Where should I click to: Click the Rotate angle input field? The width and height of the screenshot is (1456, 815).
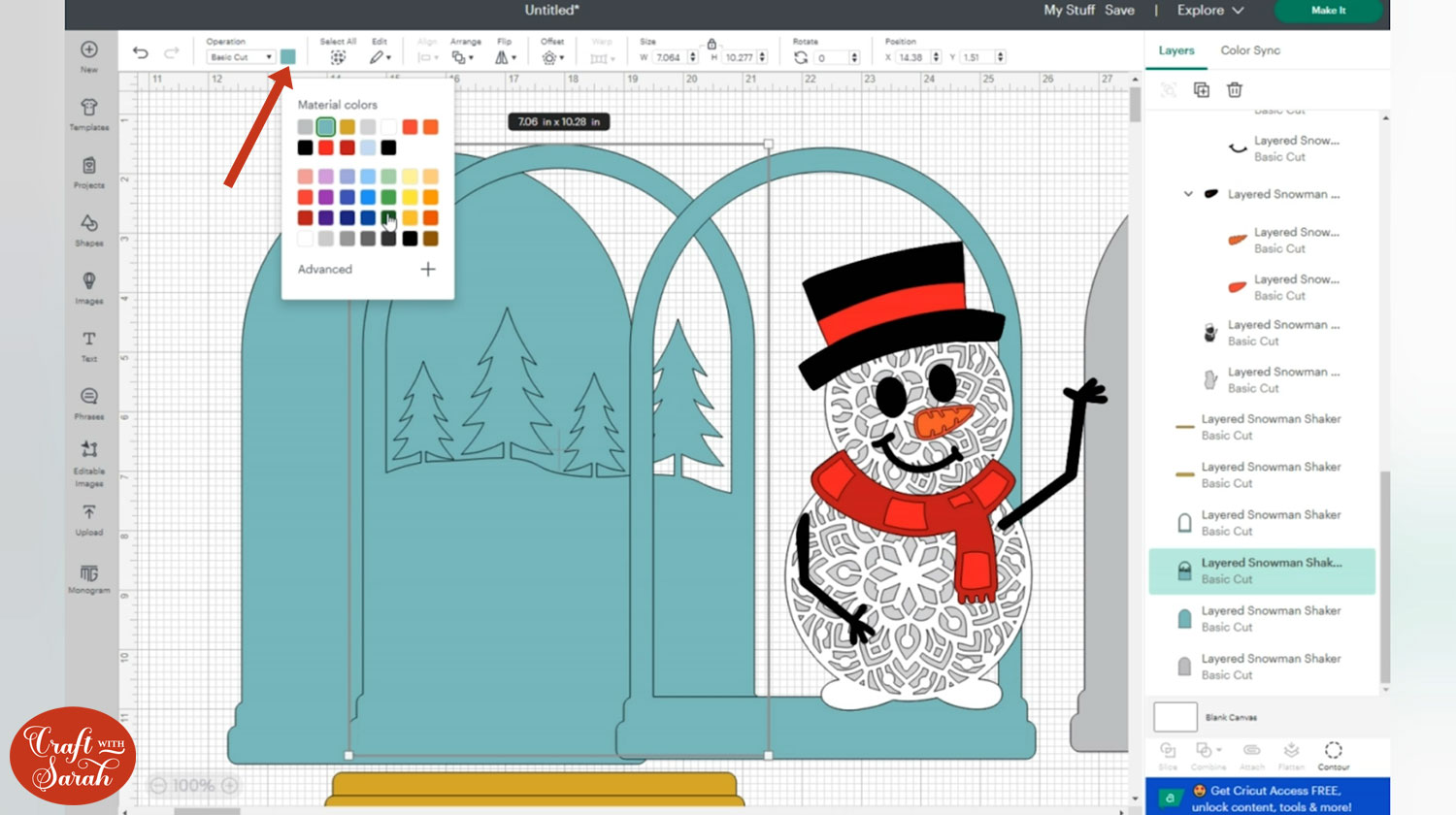click(x=832, y=57)
